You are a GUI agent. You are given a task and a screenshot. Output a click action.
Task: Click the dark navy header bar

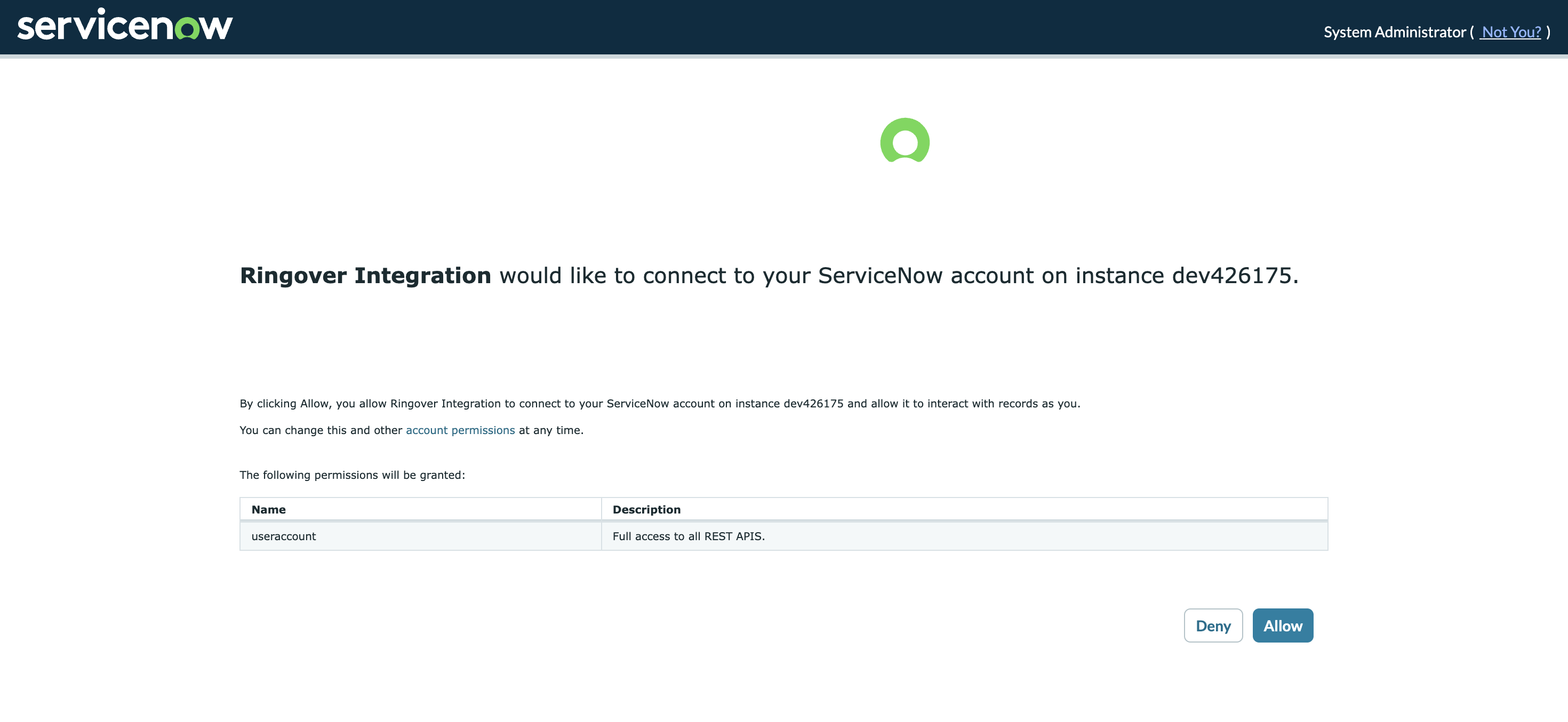[784, 27]
